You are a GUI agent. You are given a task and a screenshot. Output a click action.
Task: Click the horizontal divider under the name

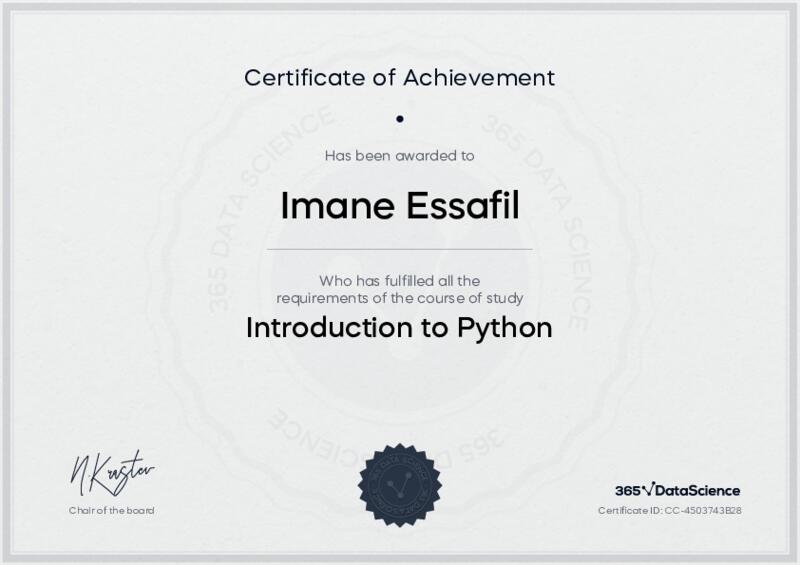(x=400, y=248)
